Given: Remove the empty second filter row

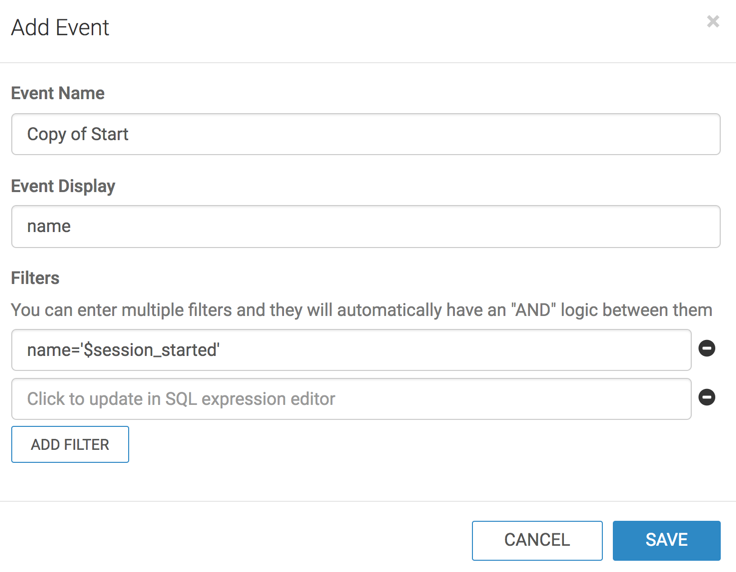Looking at the screenshot, I should coord(707,397).
